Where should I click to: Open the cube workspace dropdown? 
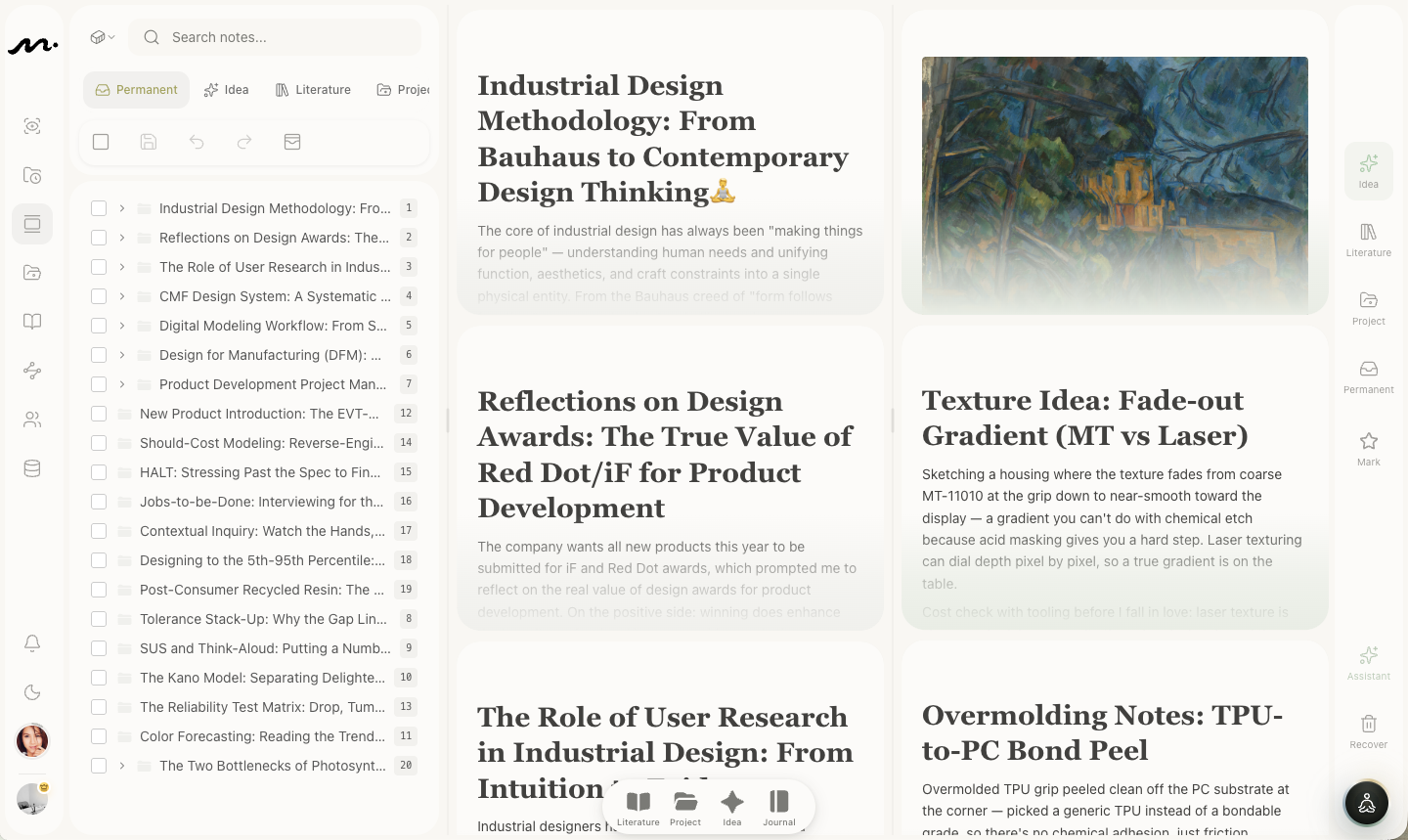tap(103, 37)
